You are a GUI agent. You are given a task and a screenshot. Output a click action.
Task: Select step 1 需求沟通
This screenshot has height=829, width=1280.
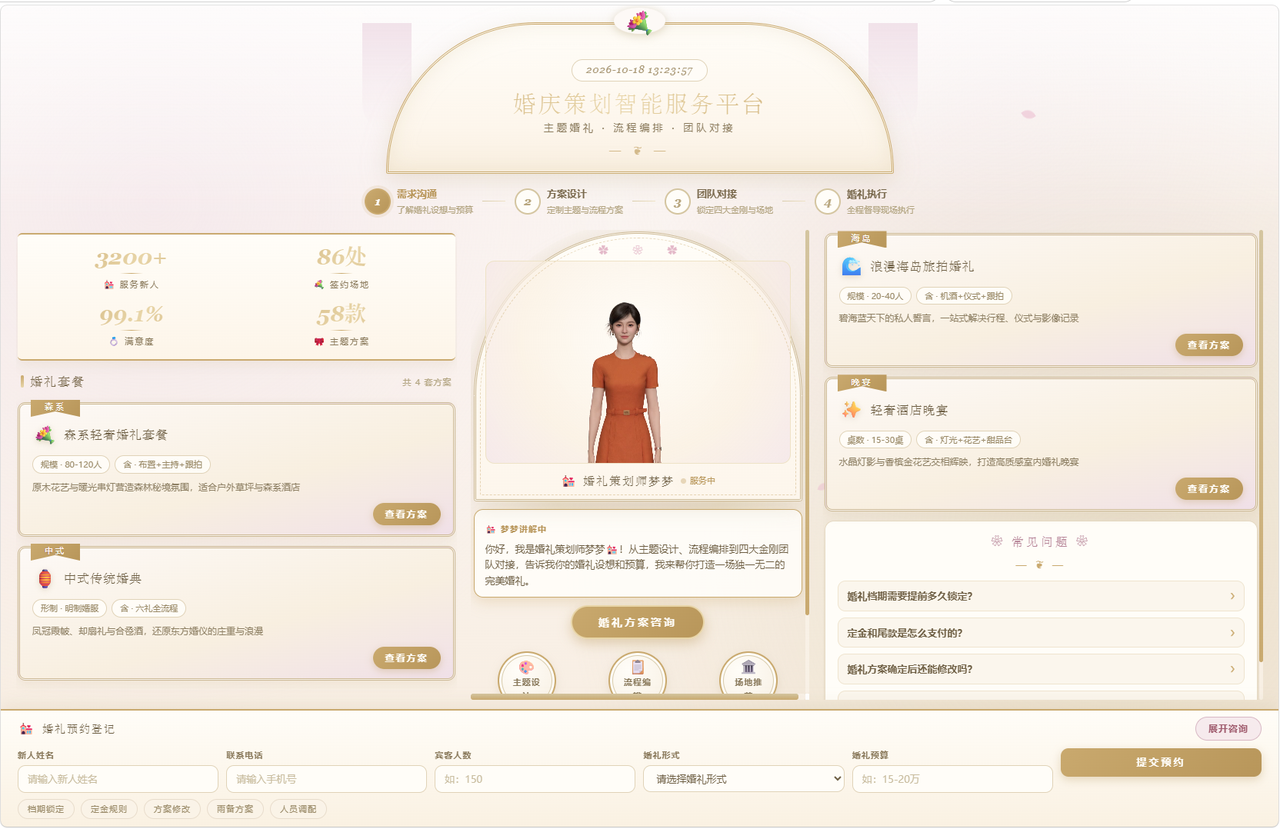[x=420, y=201]
